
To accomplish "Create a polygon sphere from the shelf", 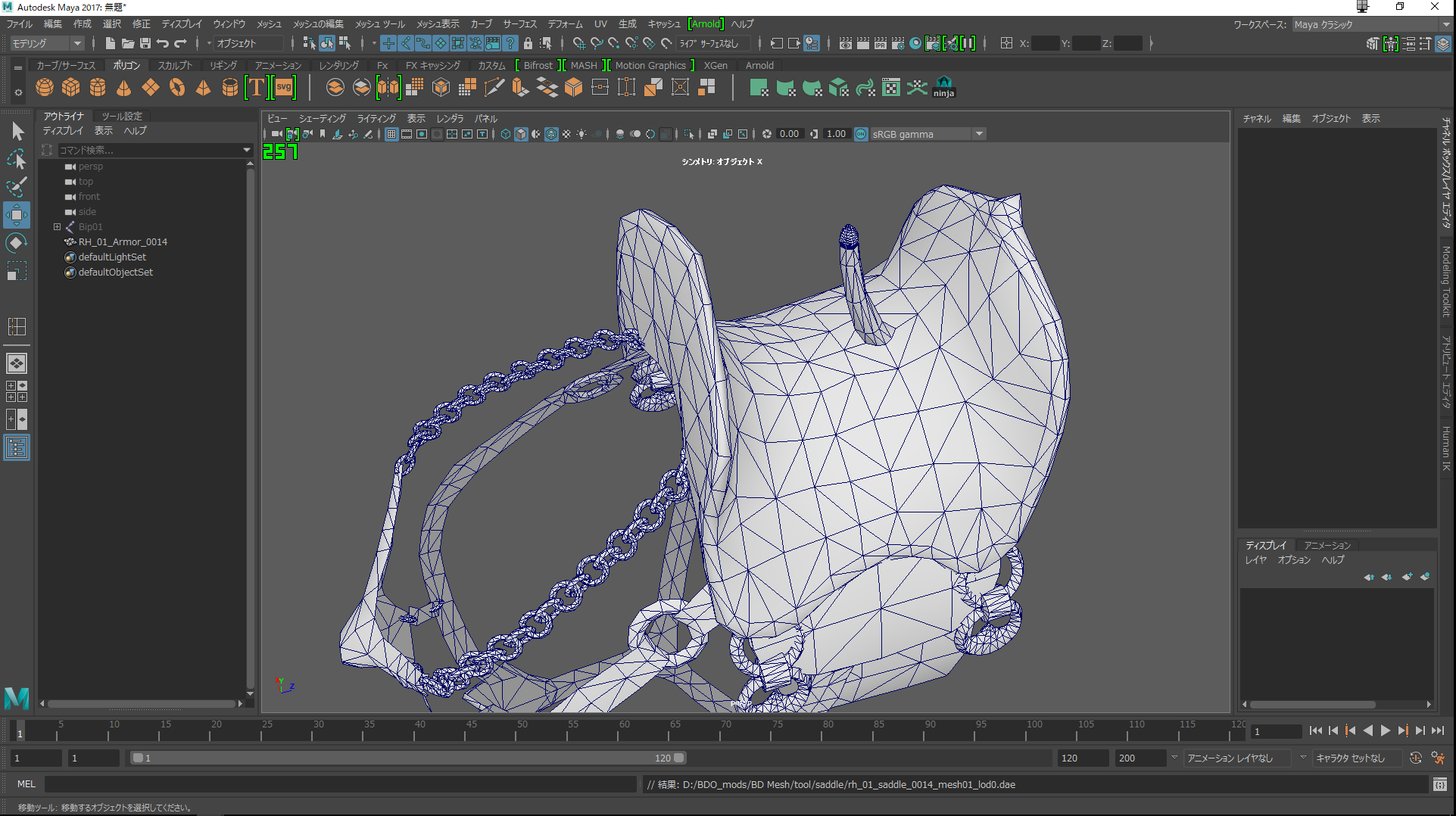I will point(45,88).
